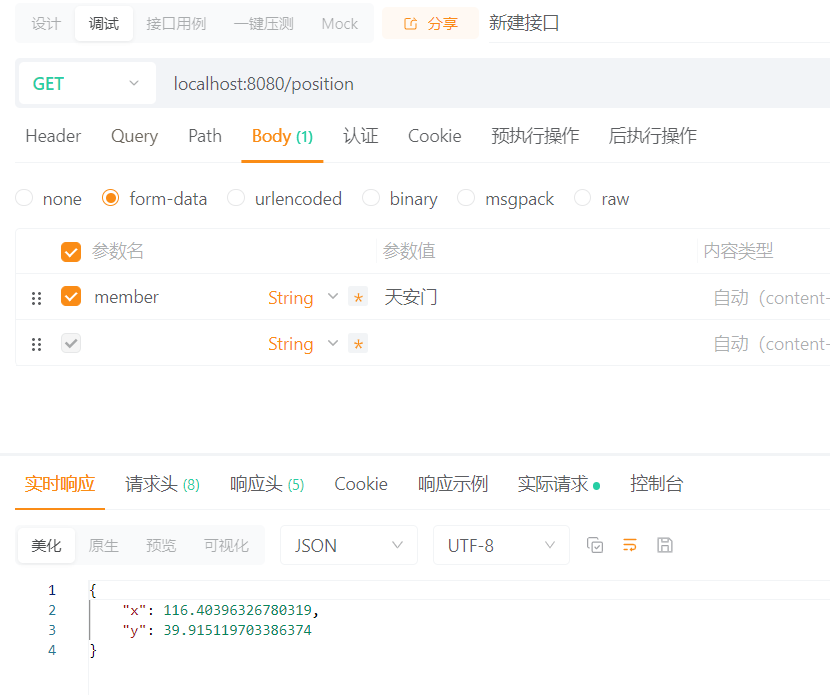Select the raw body type radio button
830x695 pixels.
point(583,199)
